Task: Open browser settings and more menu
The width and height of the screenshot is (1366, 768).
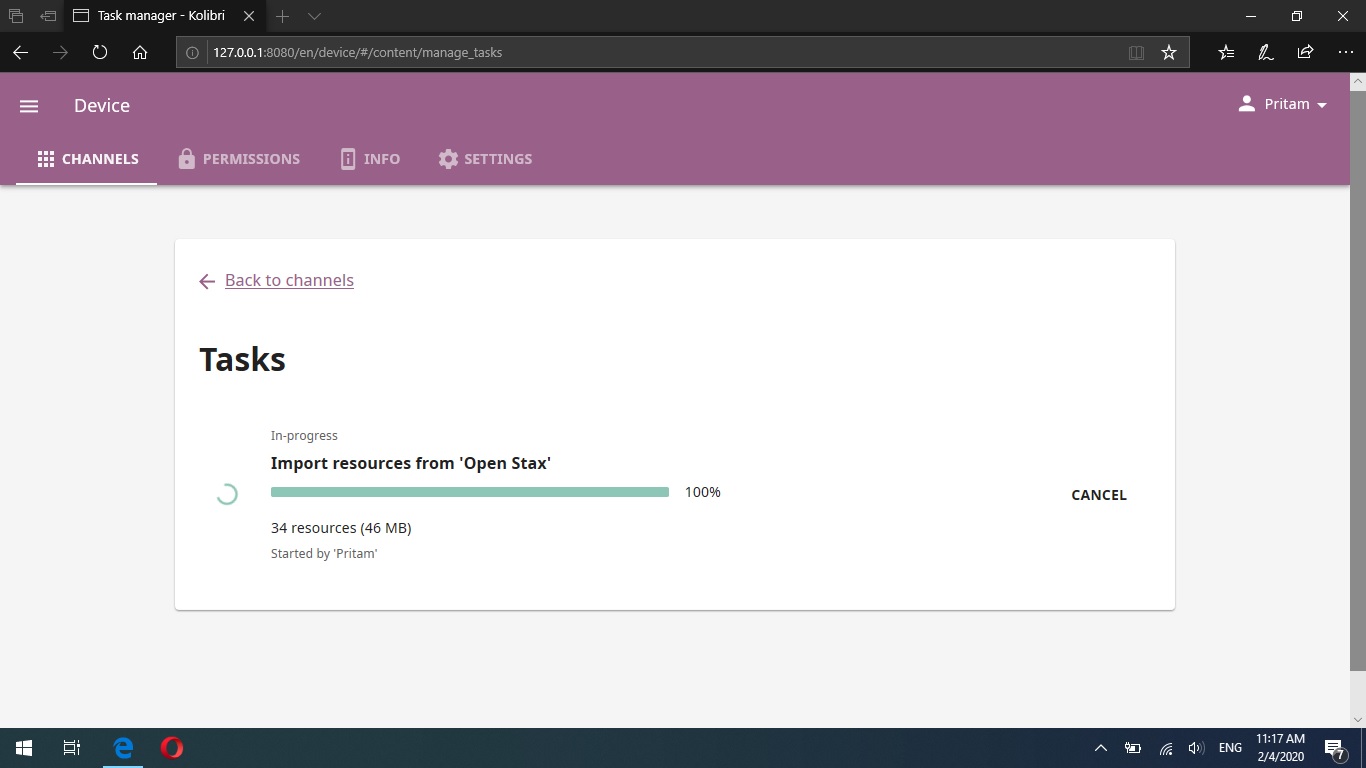Action: click(1345, 53)
